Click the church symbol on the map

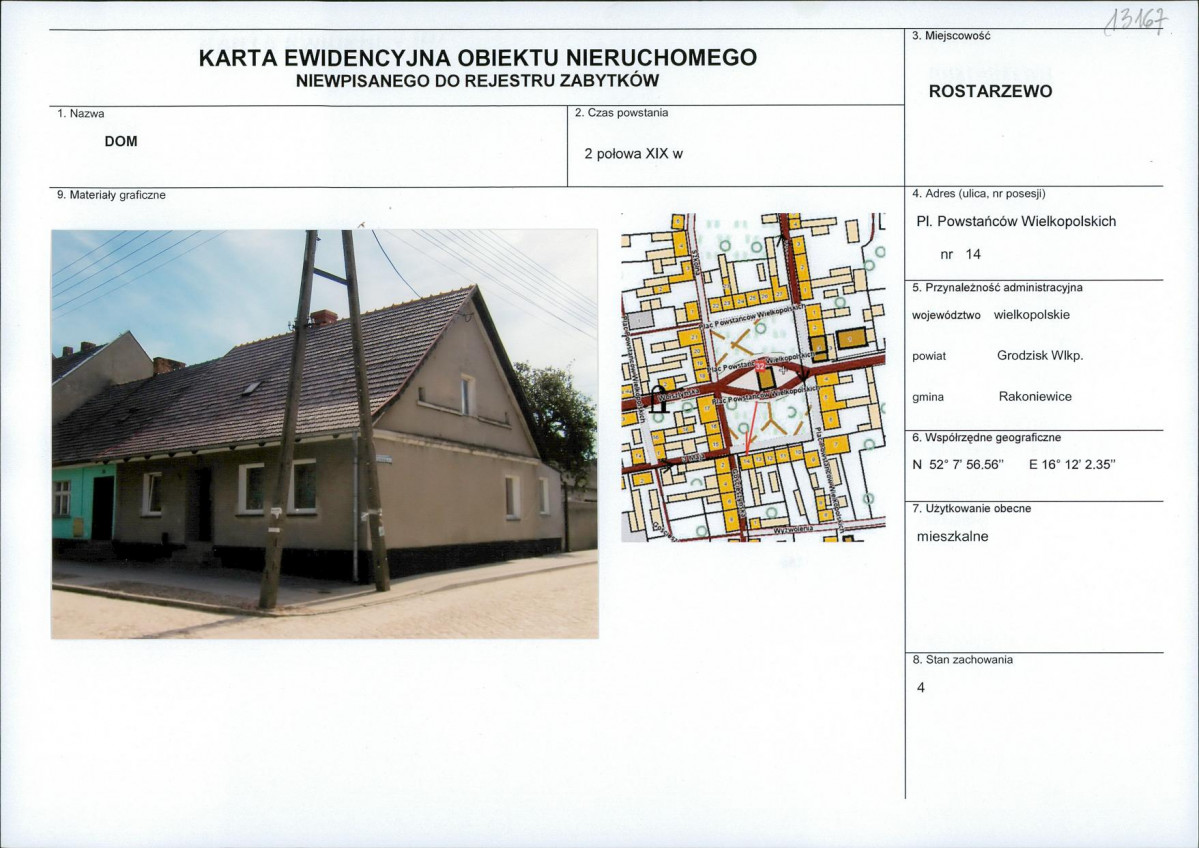[x=658, y=399]
